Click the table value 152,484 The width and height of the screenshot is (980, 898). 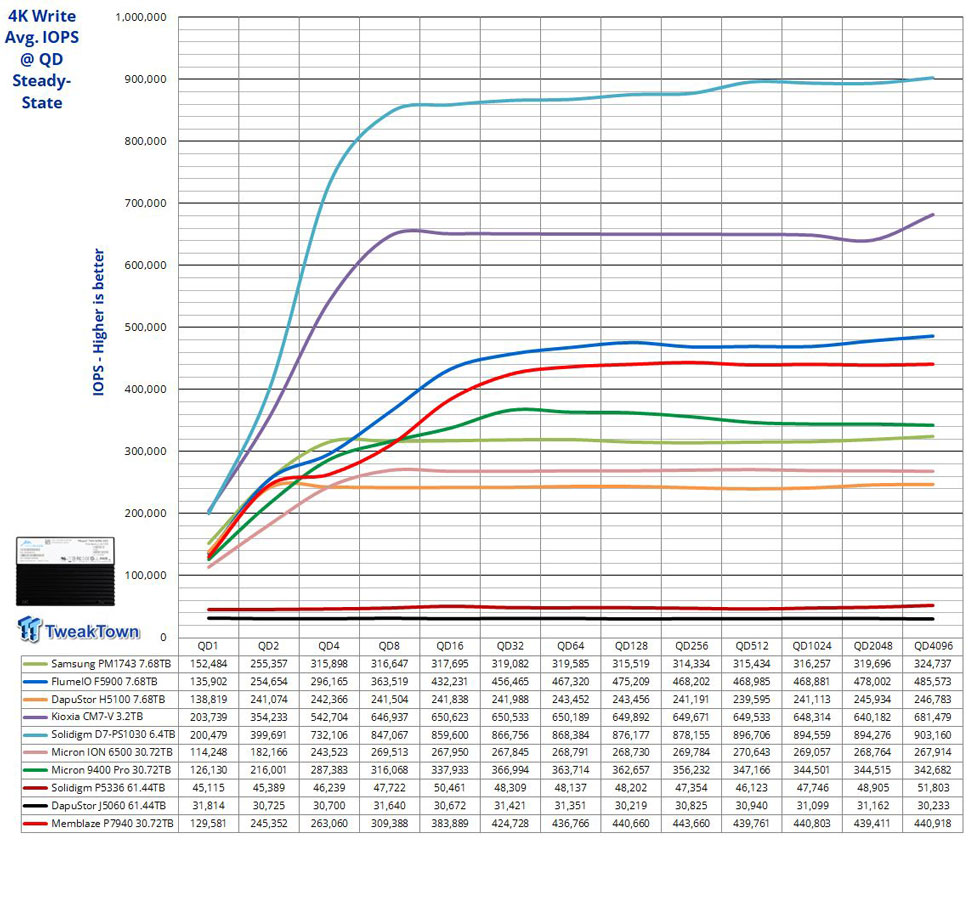(x=208, y=664)
